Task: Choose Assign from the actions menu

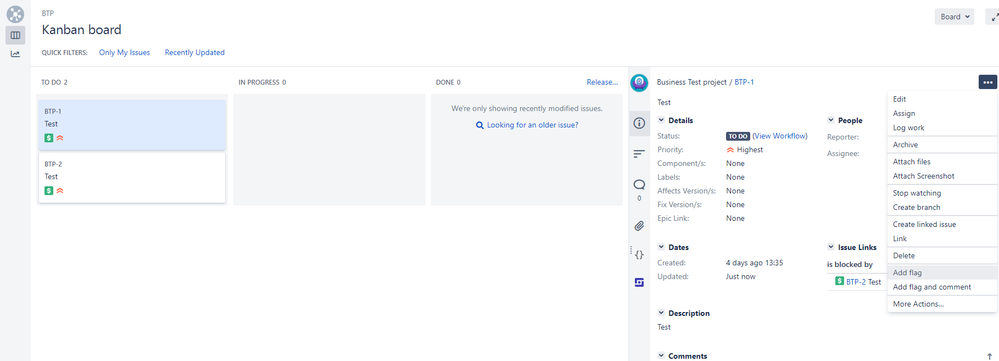Action: (x=942, y=113)
